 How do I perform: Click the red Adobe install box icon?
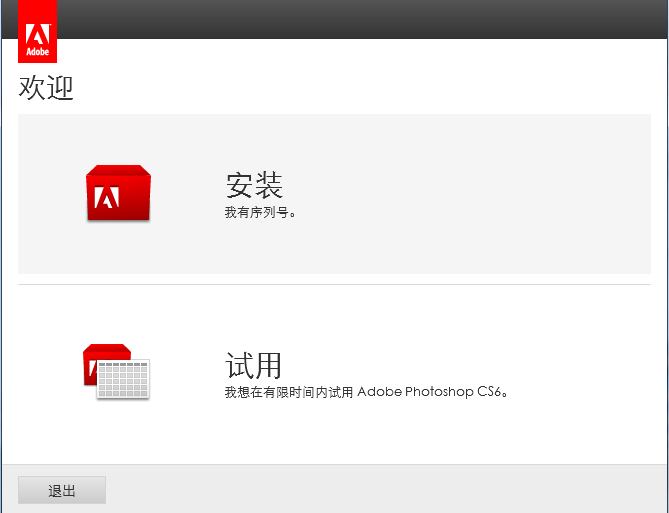(x=118, y=193)
